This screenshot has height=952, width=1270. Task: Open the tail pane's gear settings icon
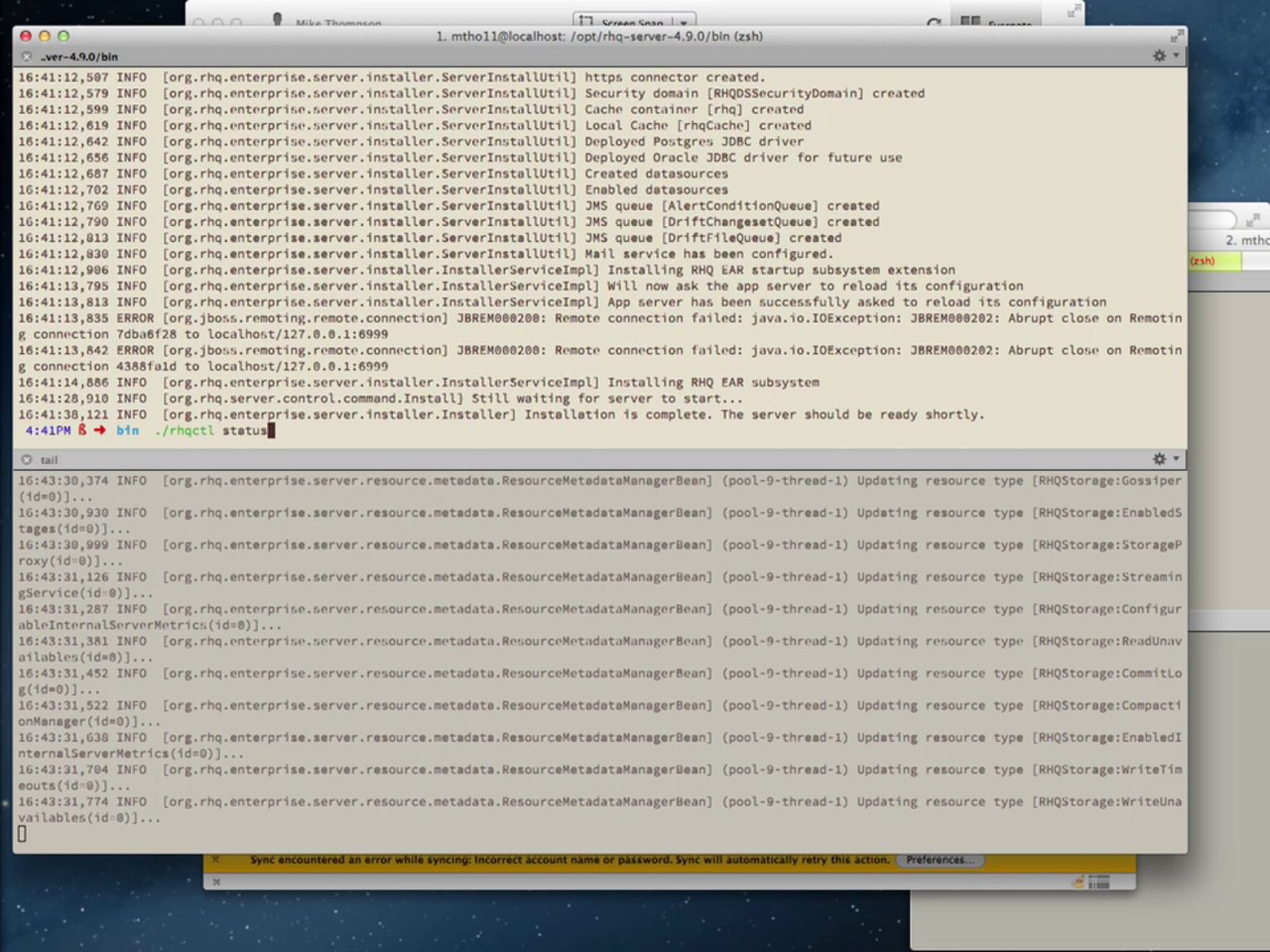point(1159,459)
